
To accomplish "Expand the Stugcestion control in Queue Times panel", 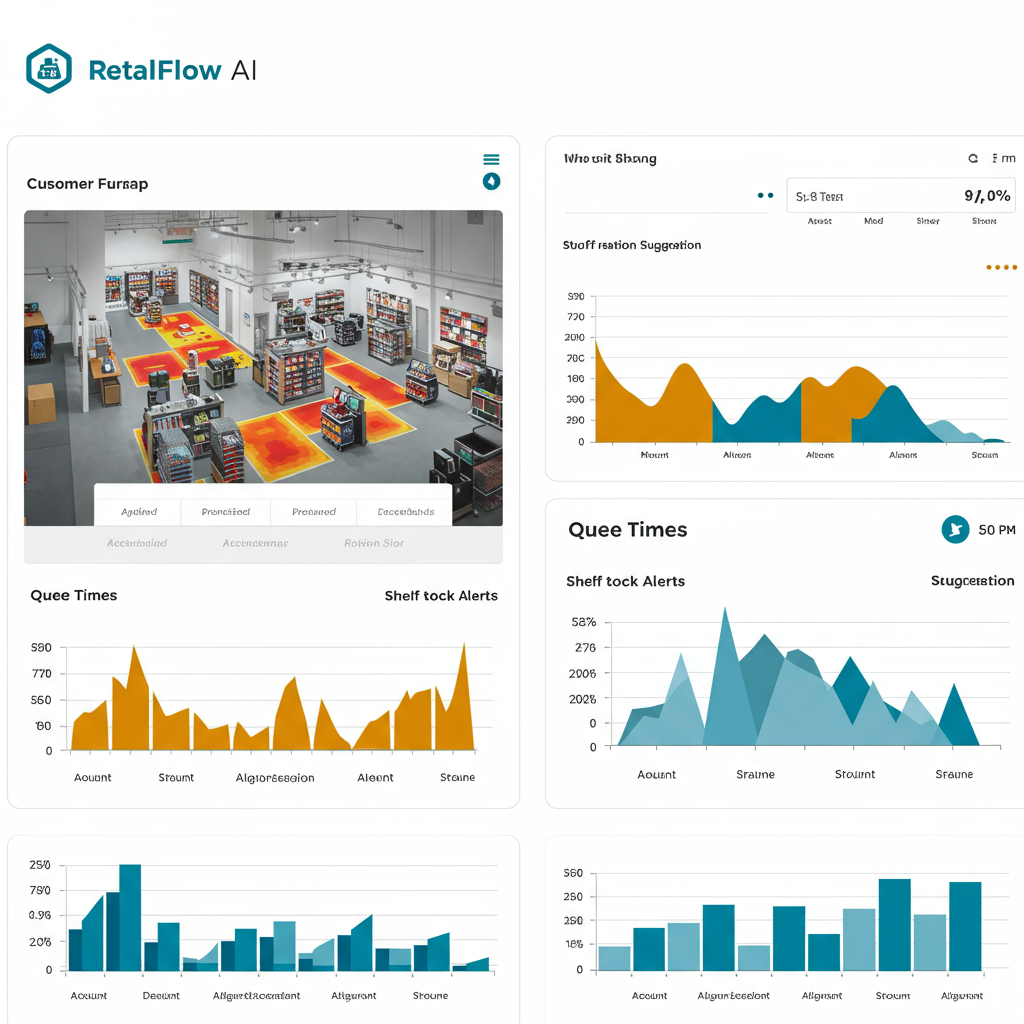I will [972, 580].
